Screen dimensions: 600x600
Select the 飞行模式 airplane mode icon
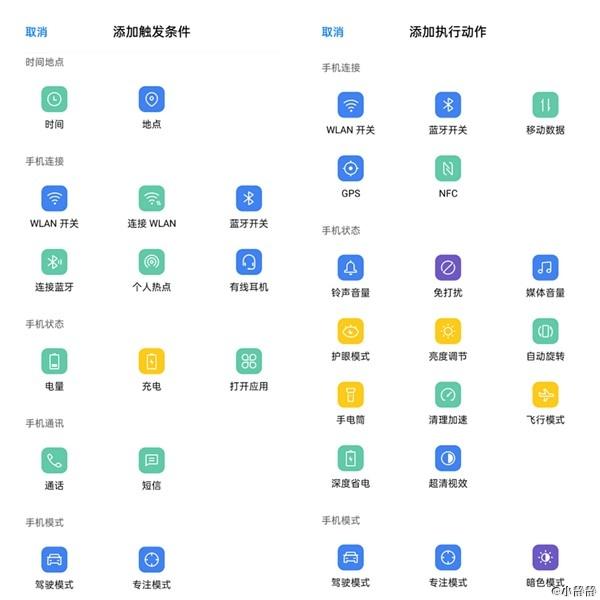click(546, 395)
